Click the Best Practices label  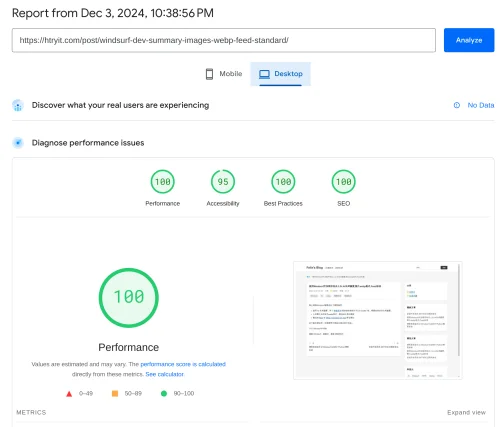[283, 203]
